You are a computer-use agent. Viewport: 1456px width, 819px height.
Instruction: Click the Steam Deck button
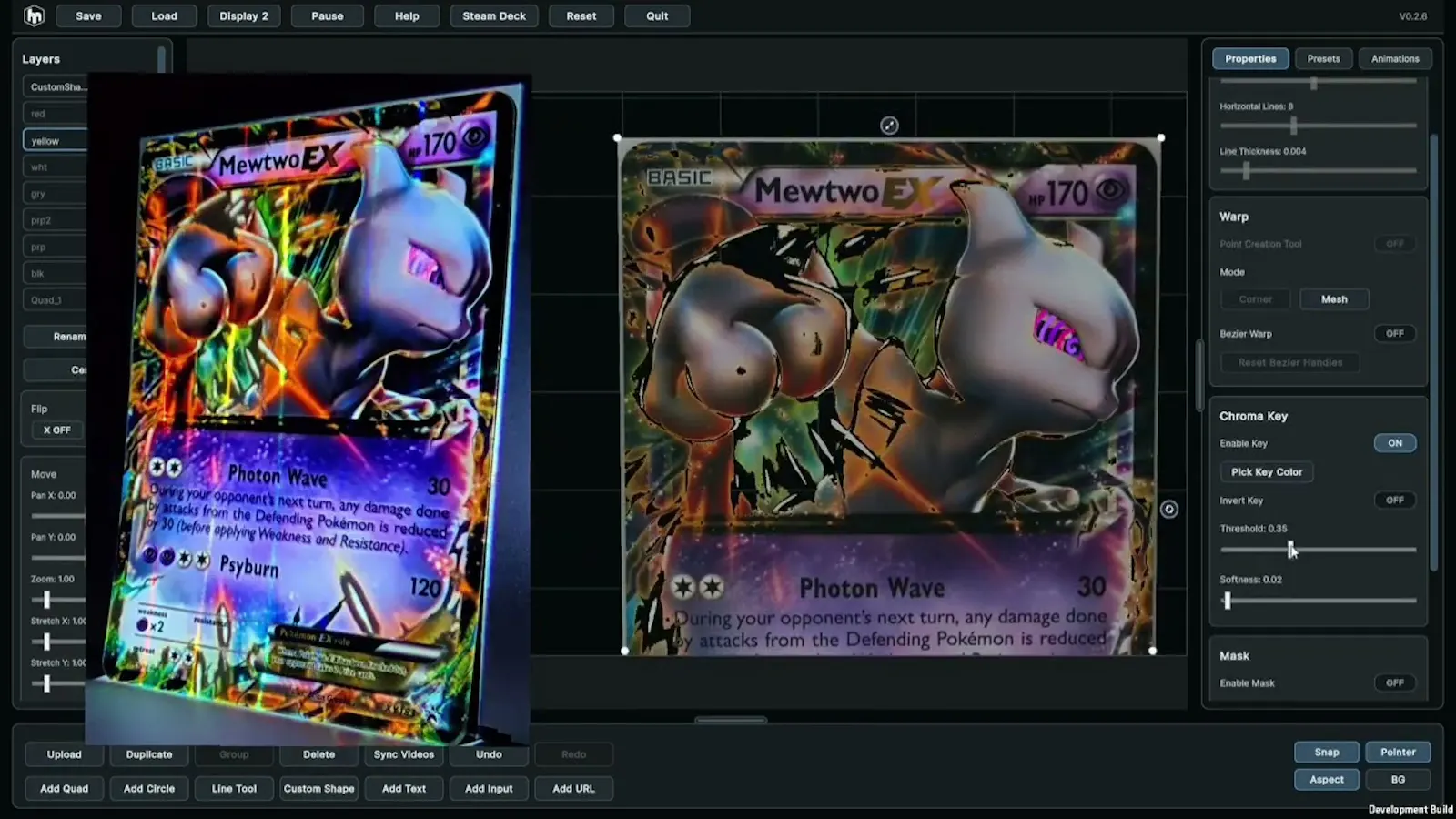[494, 16]
